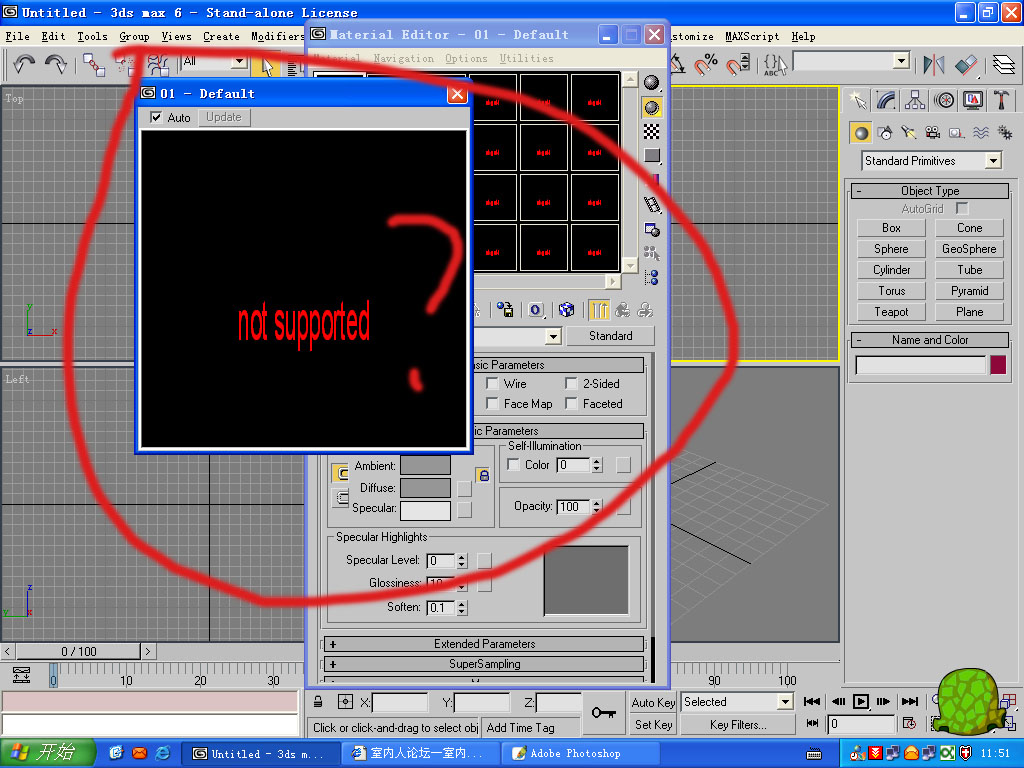Viewport: 1024px width, 768px height.
Task: Toggle the Auto Key animation mode
Action: click(x=653, y=702)
